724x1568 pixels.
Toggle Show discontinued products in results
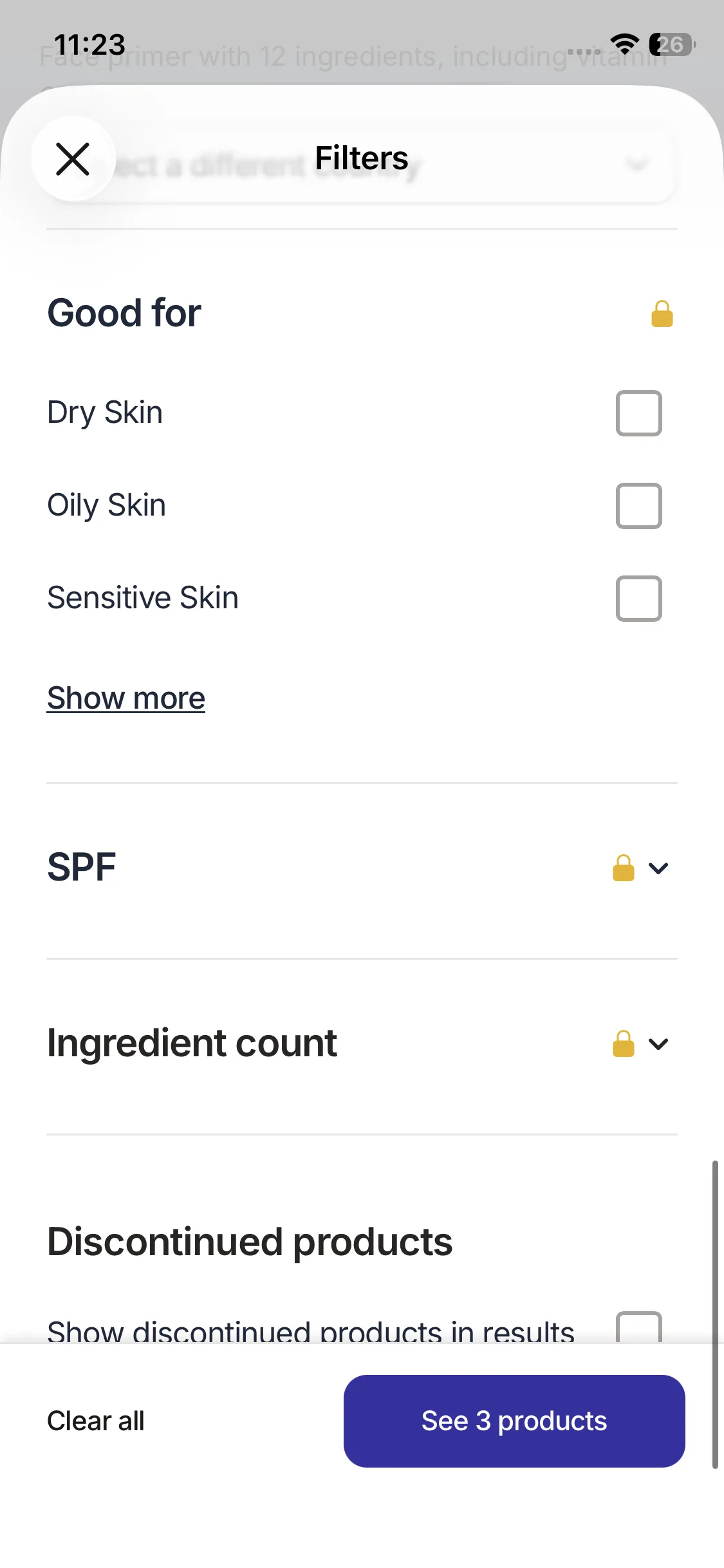[638, 1328]
